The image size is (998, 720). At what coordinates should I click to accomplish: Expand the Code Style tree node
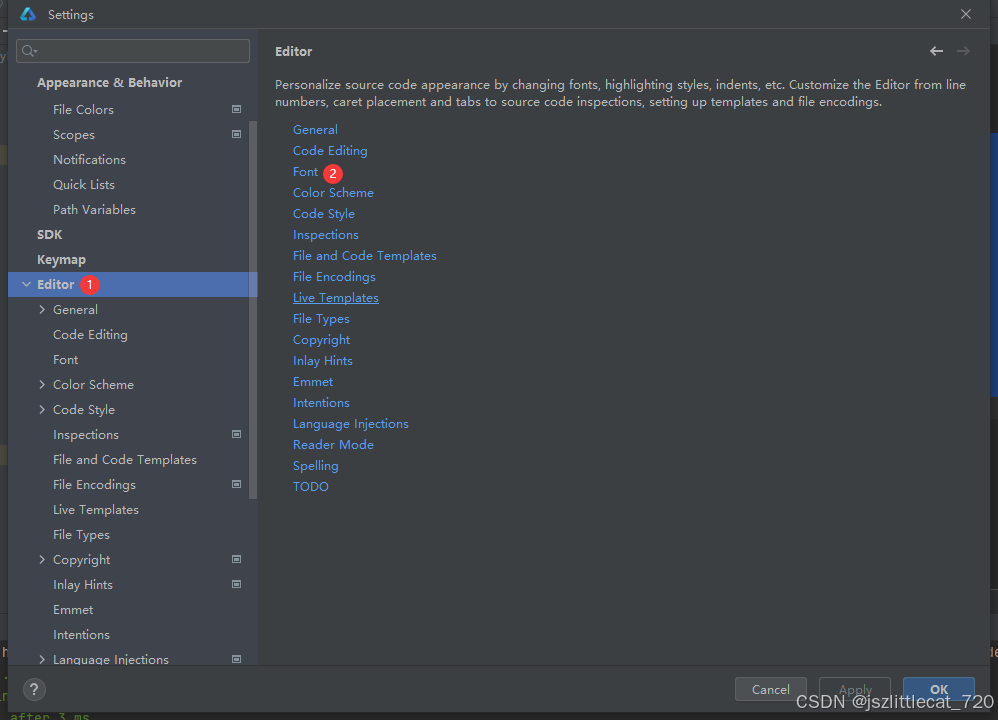click(42, 410)
